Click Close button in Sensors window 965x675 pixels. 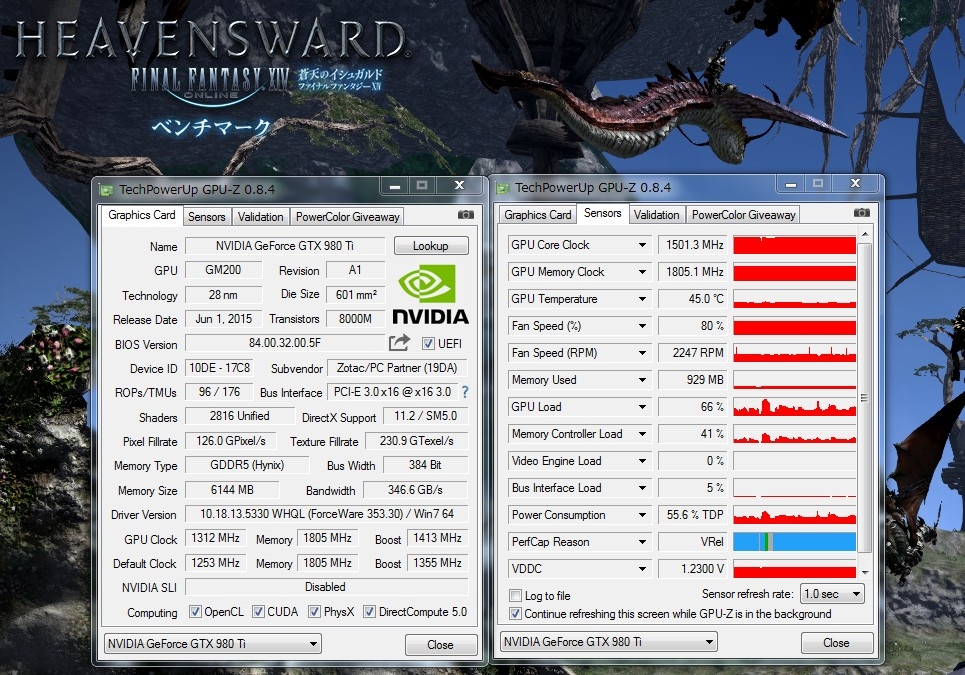tap(836, 642)
